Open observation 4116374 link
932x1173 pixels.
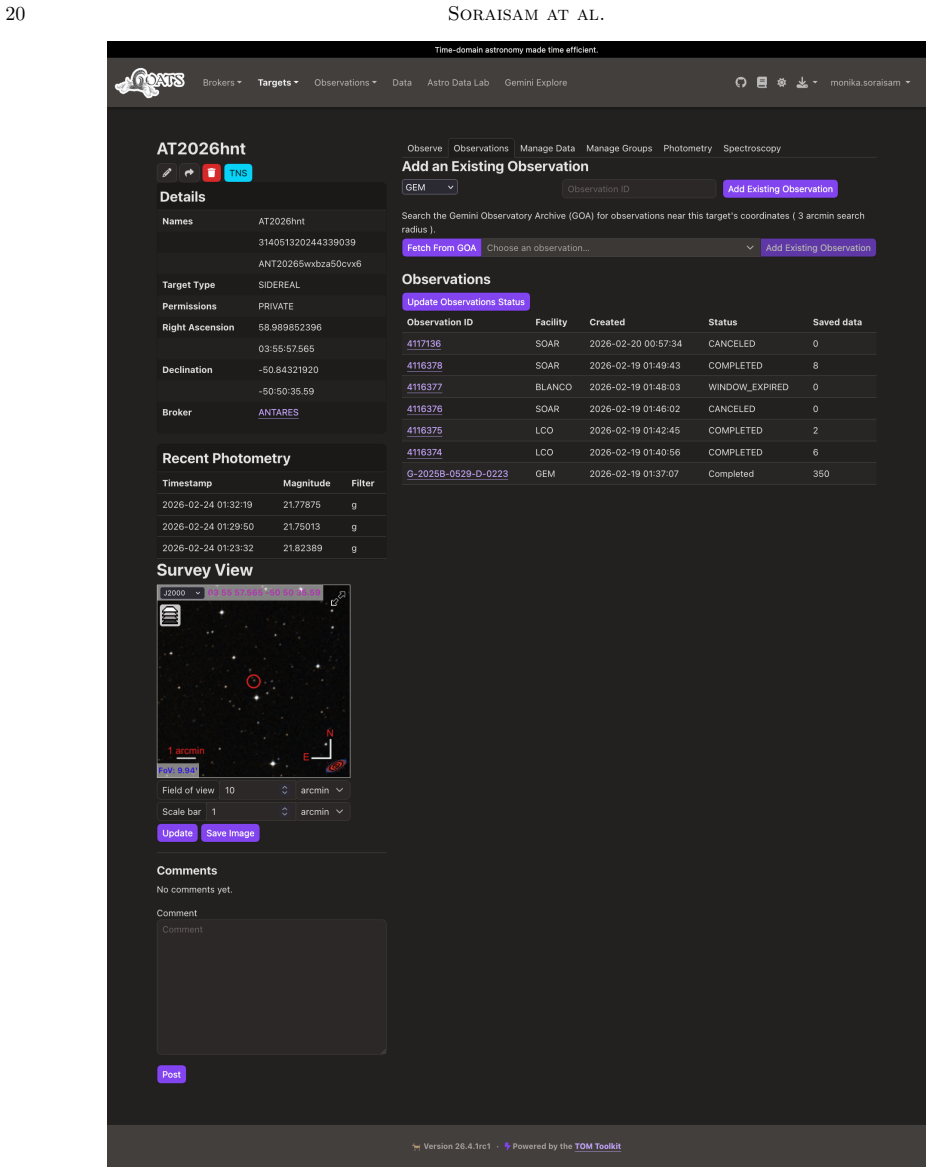(x=424, y=453)
